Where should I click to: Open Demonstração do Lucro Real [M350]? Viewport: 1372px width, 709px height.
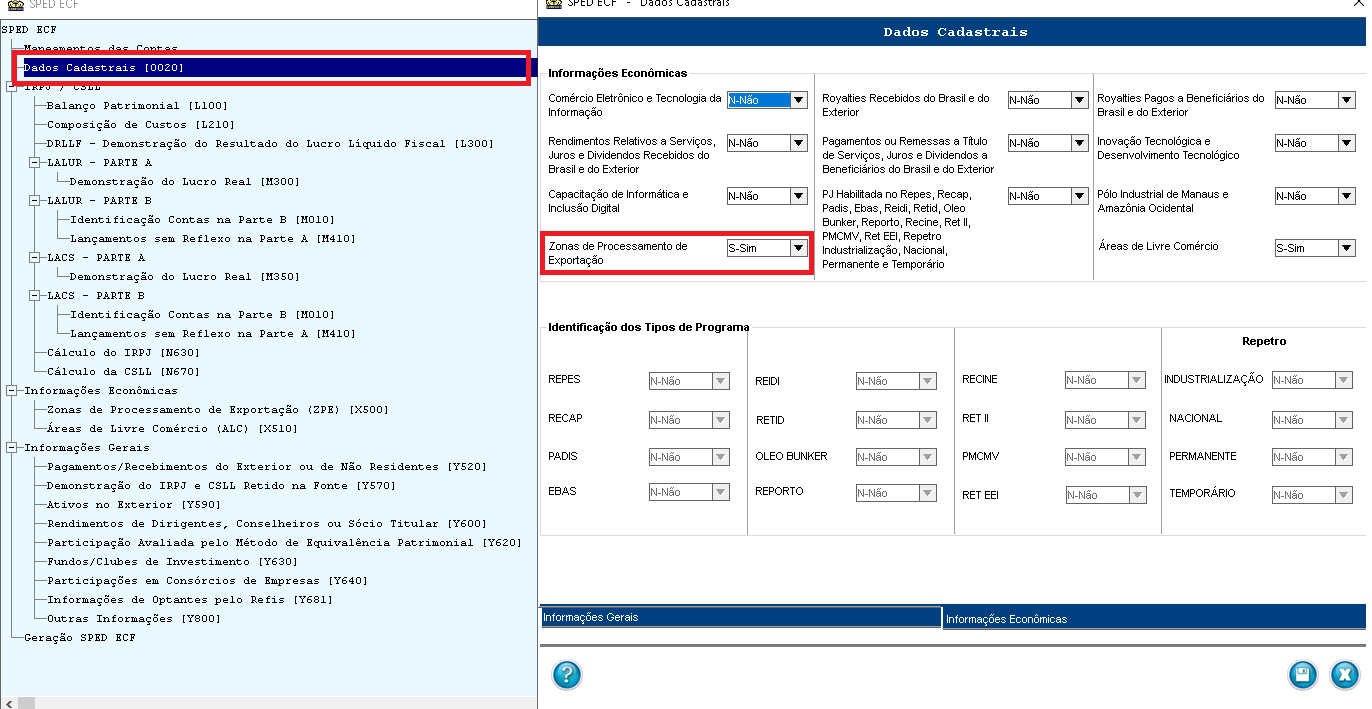coord(184,277)
